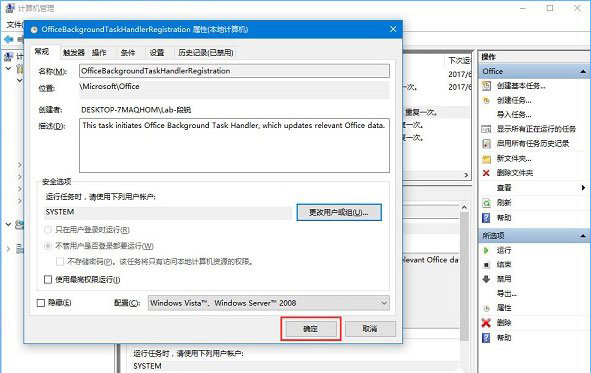The height and width of the screenshot is (373, 591).
Task: Click the 创建任务 icon in actions pane
Action: point(487,100)
